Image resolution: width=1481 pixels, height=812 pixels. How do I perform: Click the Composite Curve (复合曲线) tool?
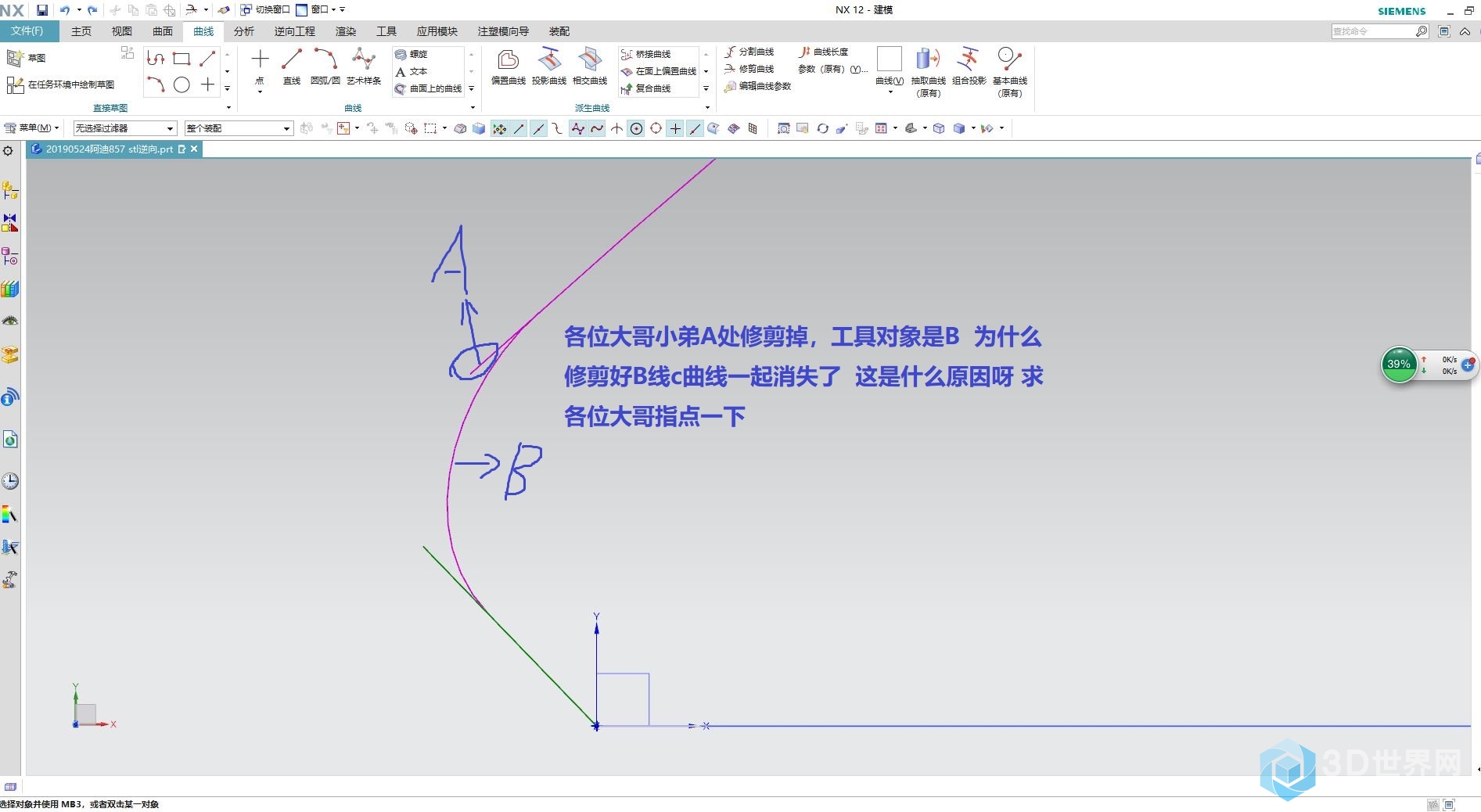click(x=646, y=88)
